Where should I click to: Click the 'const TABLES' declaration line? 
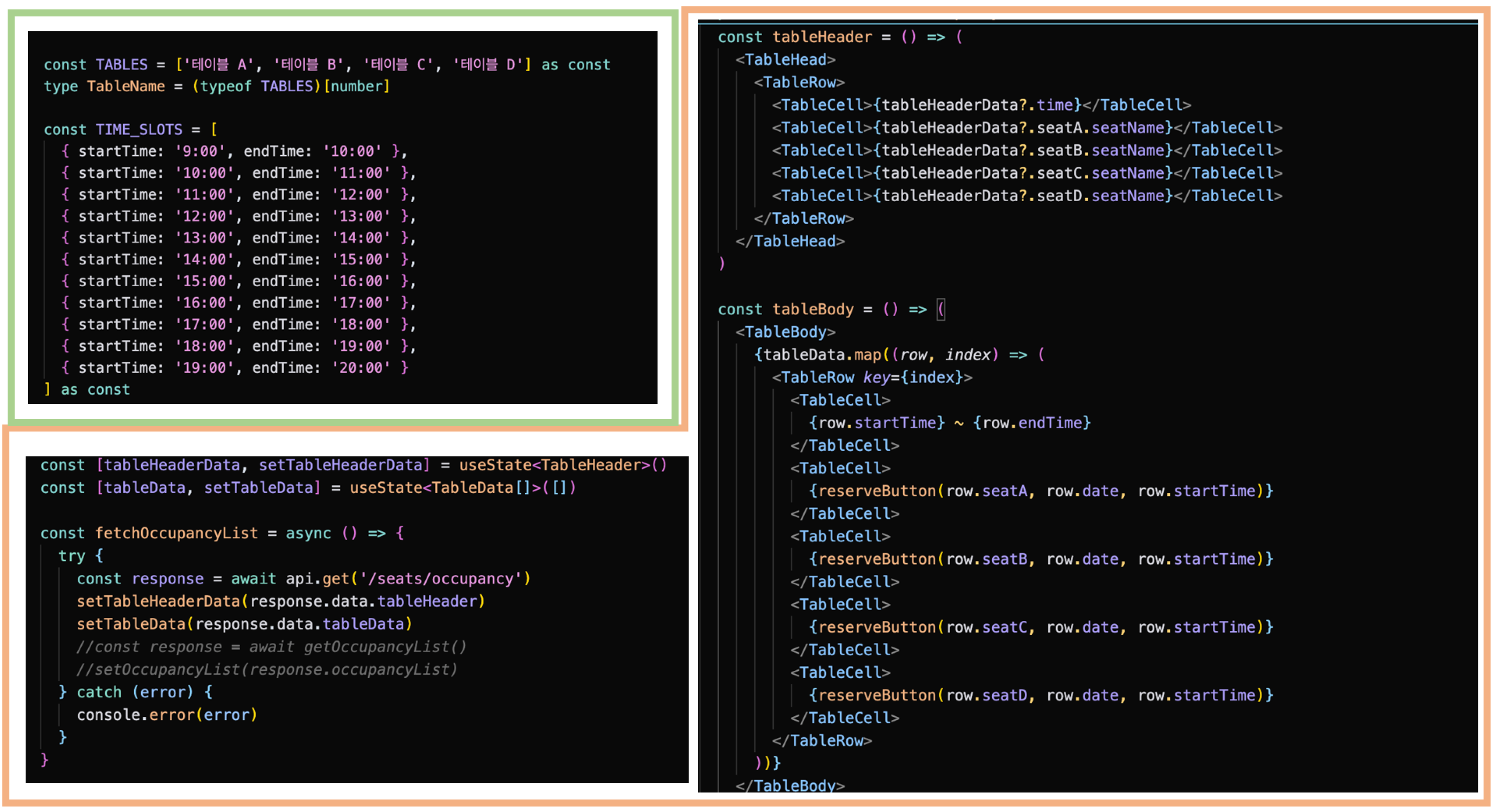click(327, 64)
